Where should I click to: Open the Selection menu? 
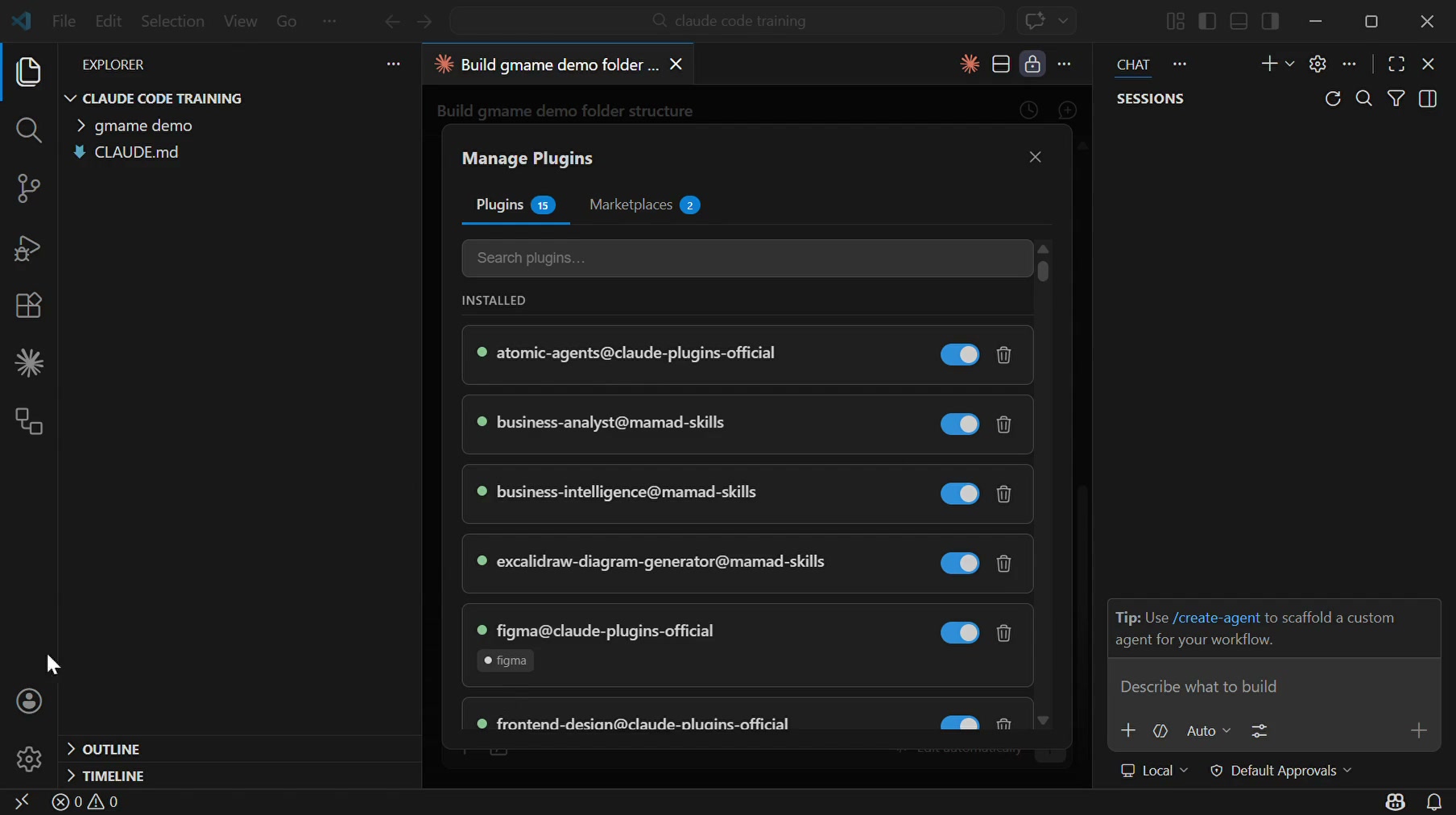(172, 21)
